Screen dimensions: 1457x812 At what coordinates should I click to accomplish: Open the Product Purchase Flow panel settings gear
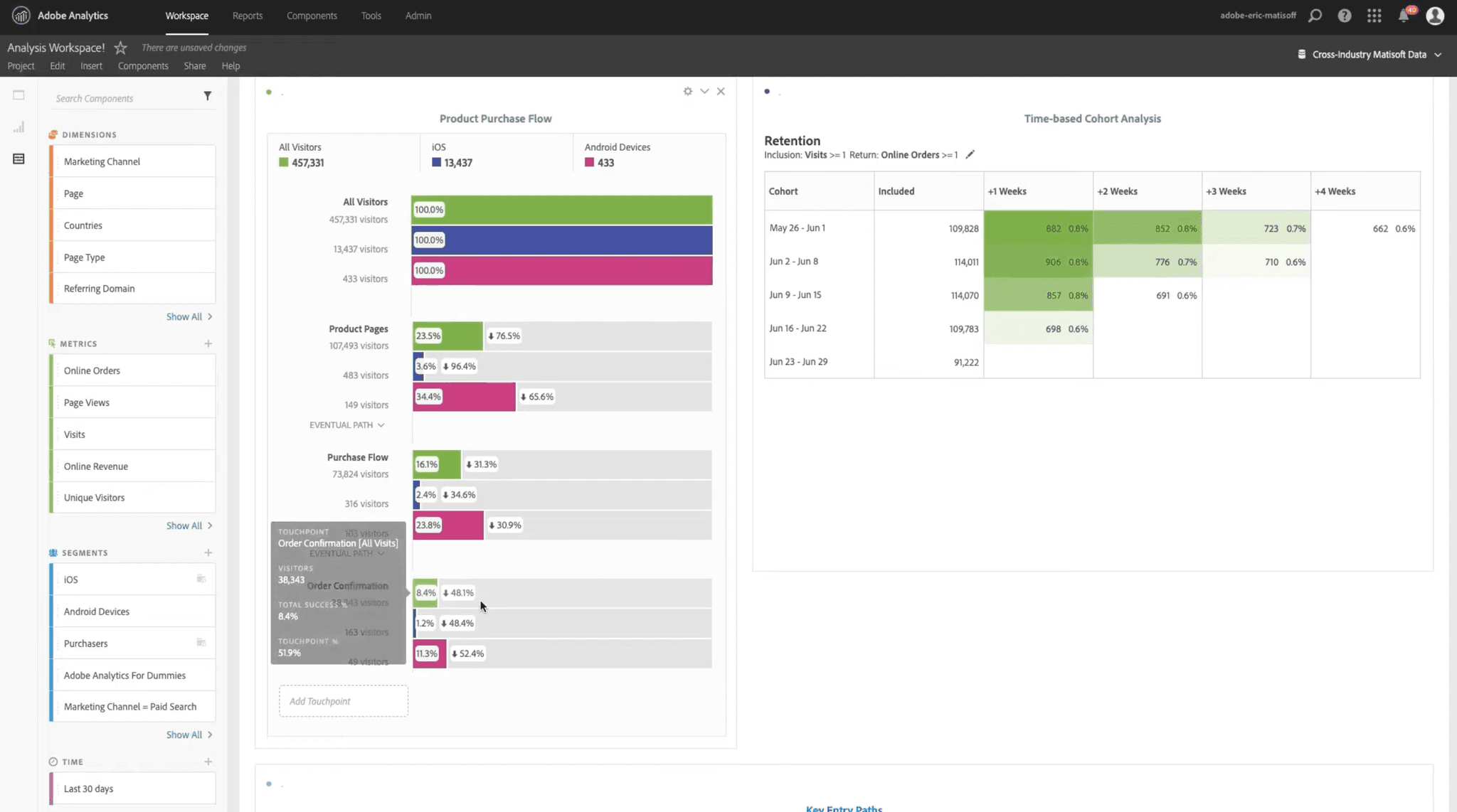pos(687,91)
